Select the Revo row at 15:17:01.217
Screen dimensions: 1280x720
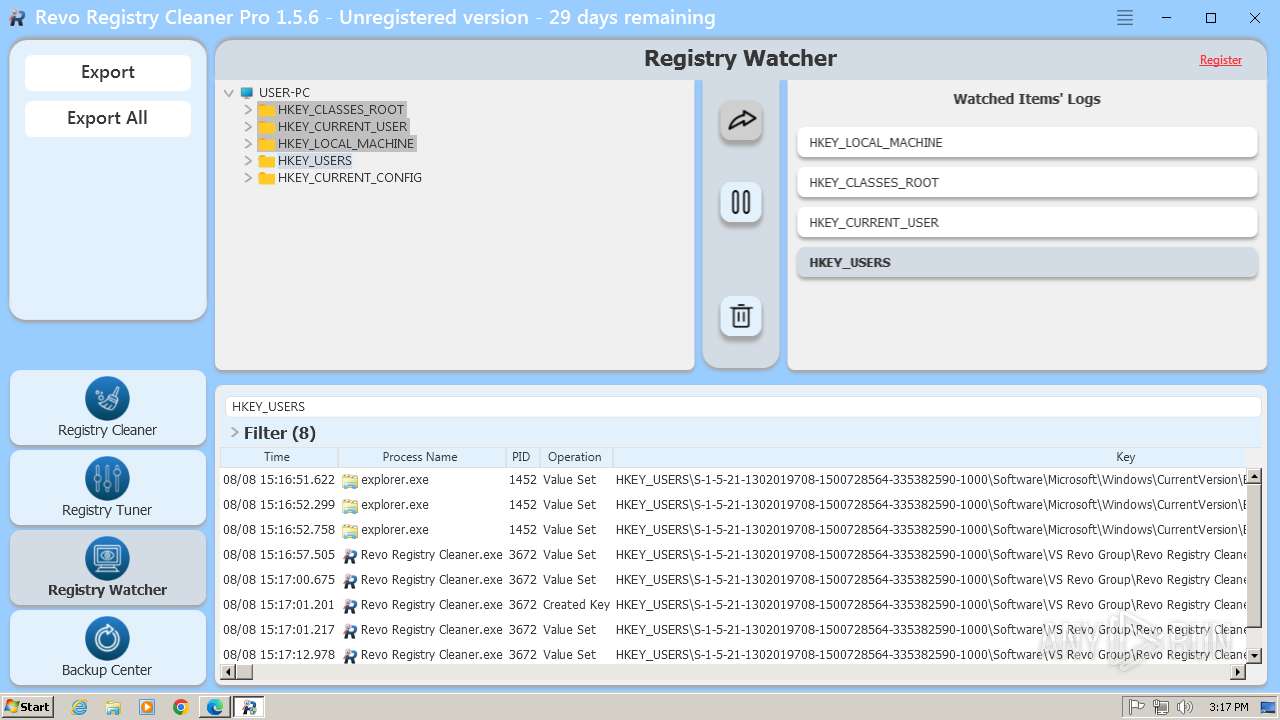(x=733, y=630)
